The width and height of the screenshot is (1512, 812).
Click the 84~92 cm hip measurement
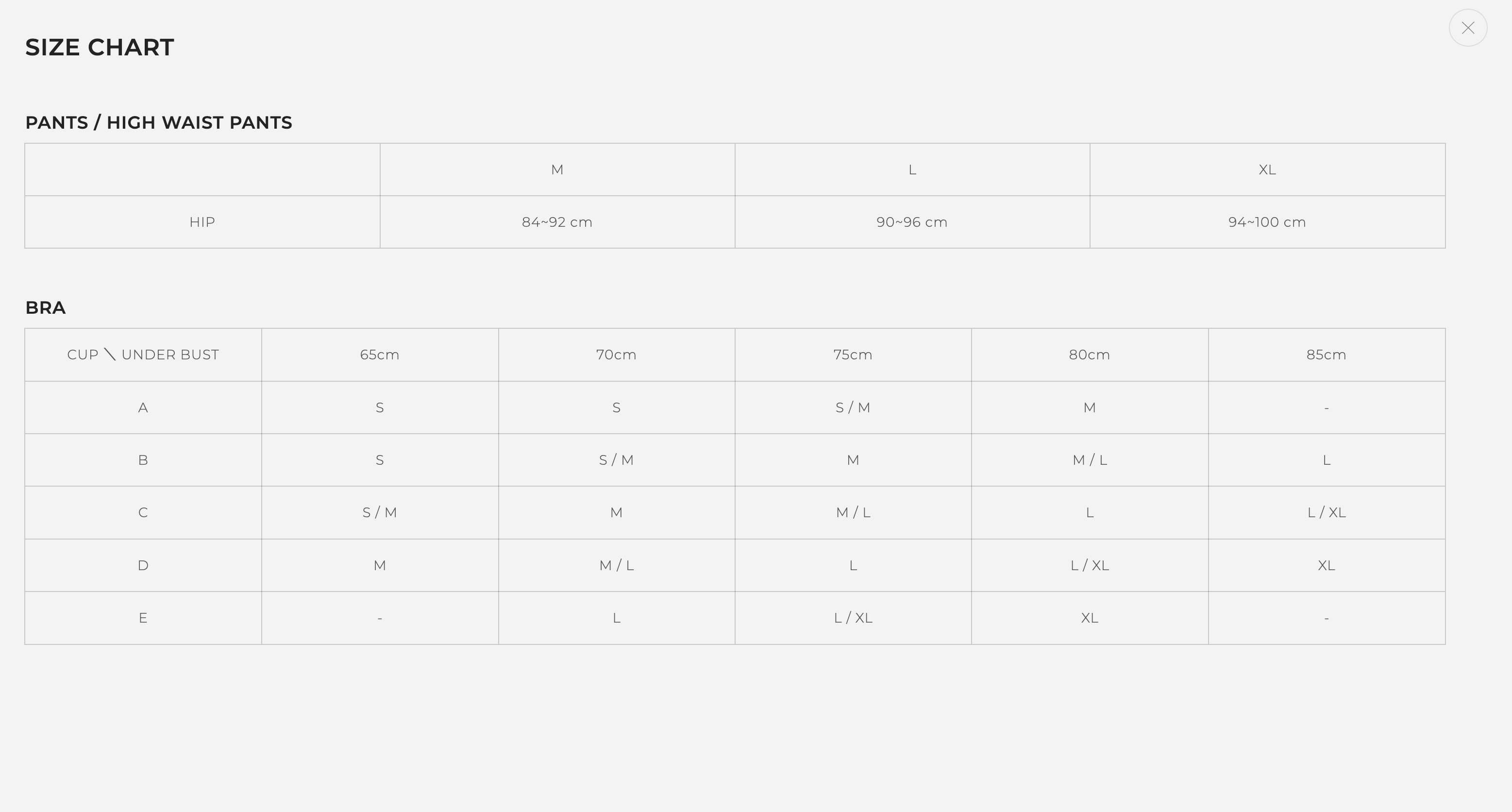click(557, 222)
